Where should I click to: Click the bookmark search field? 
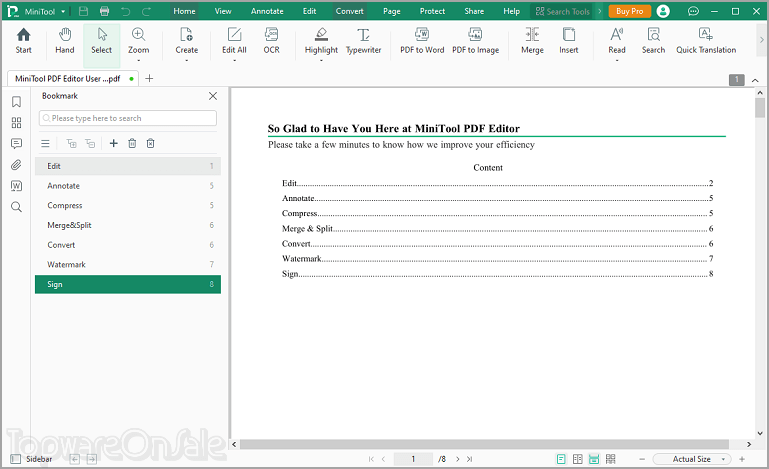[x=128, y=118]
